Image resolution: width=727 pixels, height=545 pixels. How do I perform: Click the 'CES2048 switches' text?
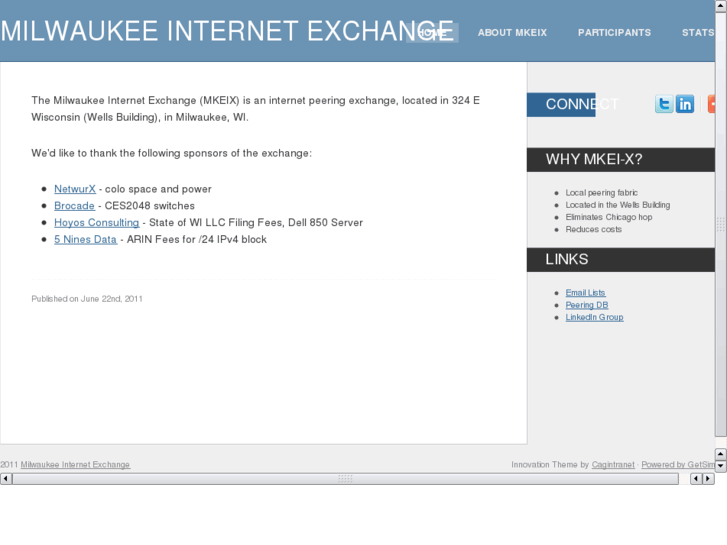pos(149,206)
